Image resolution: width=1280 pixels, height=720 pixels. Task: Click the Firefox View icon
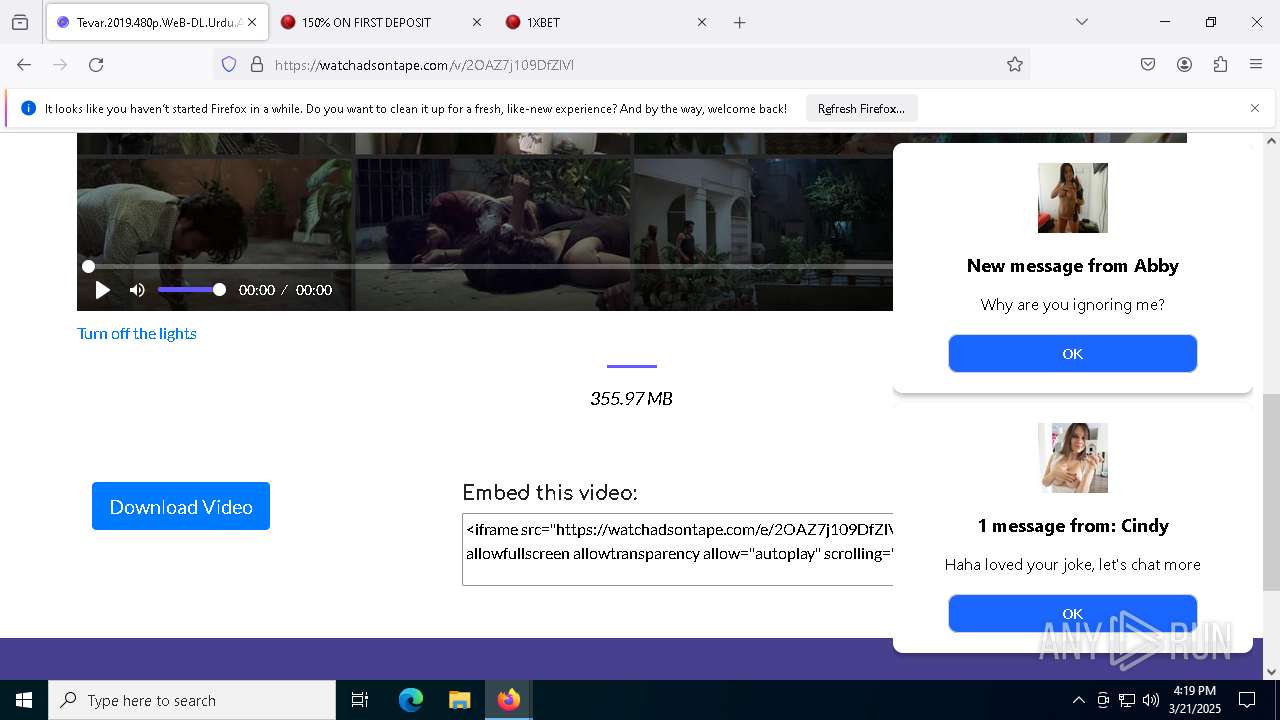click(x=20, y=22)
